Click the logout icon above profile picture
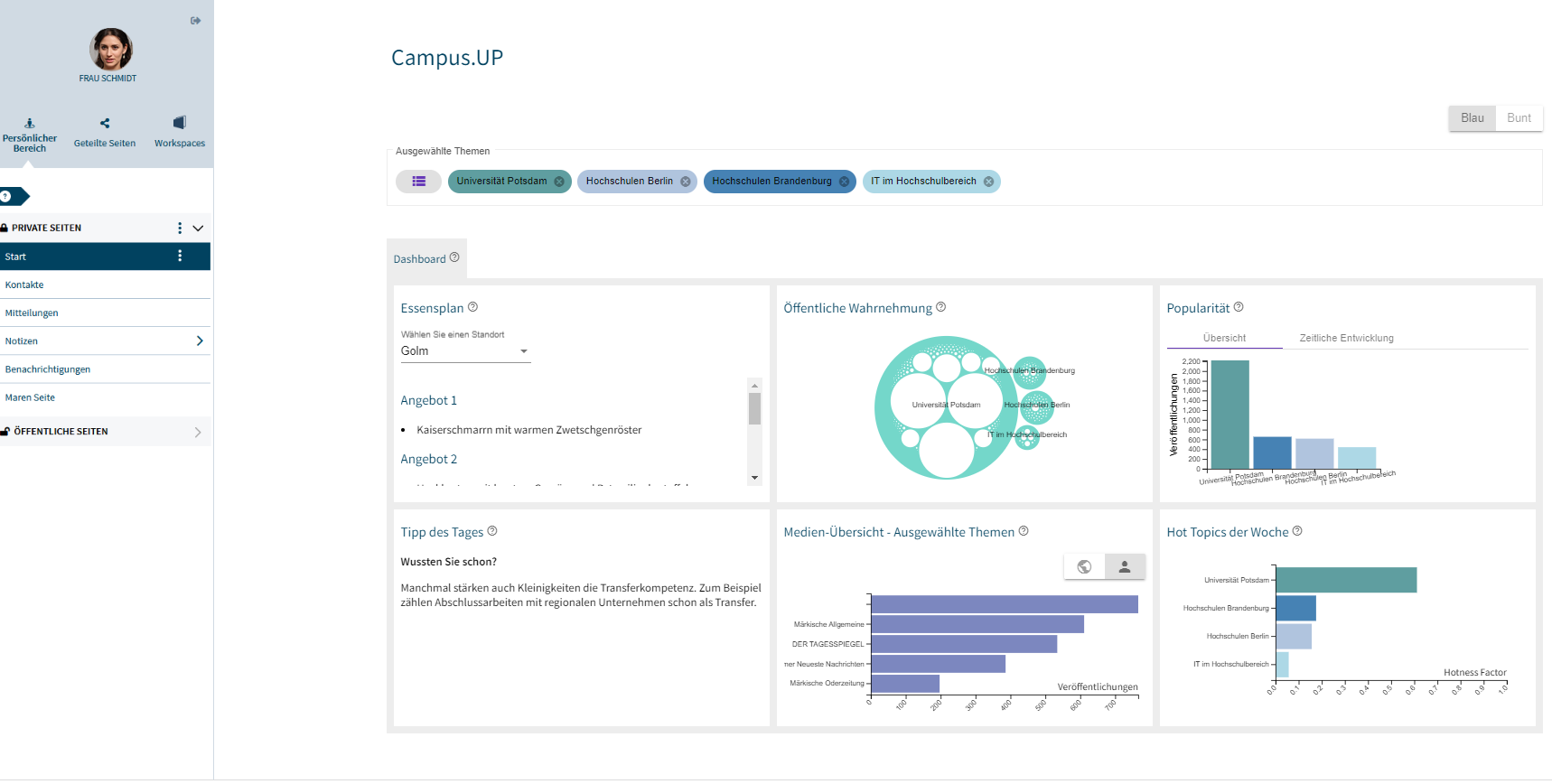This screenshot has height=784, width=1552. [195, 21]
